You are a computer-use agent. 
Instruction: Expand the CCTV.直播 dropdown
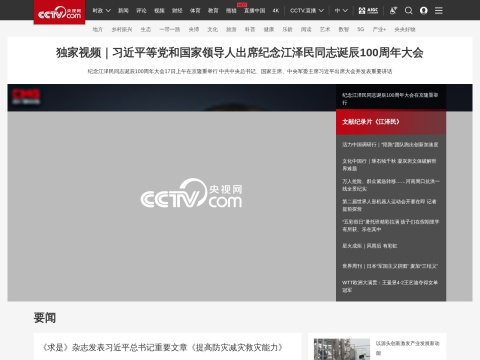[x=307, y=11]
